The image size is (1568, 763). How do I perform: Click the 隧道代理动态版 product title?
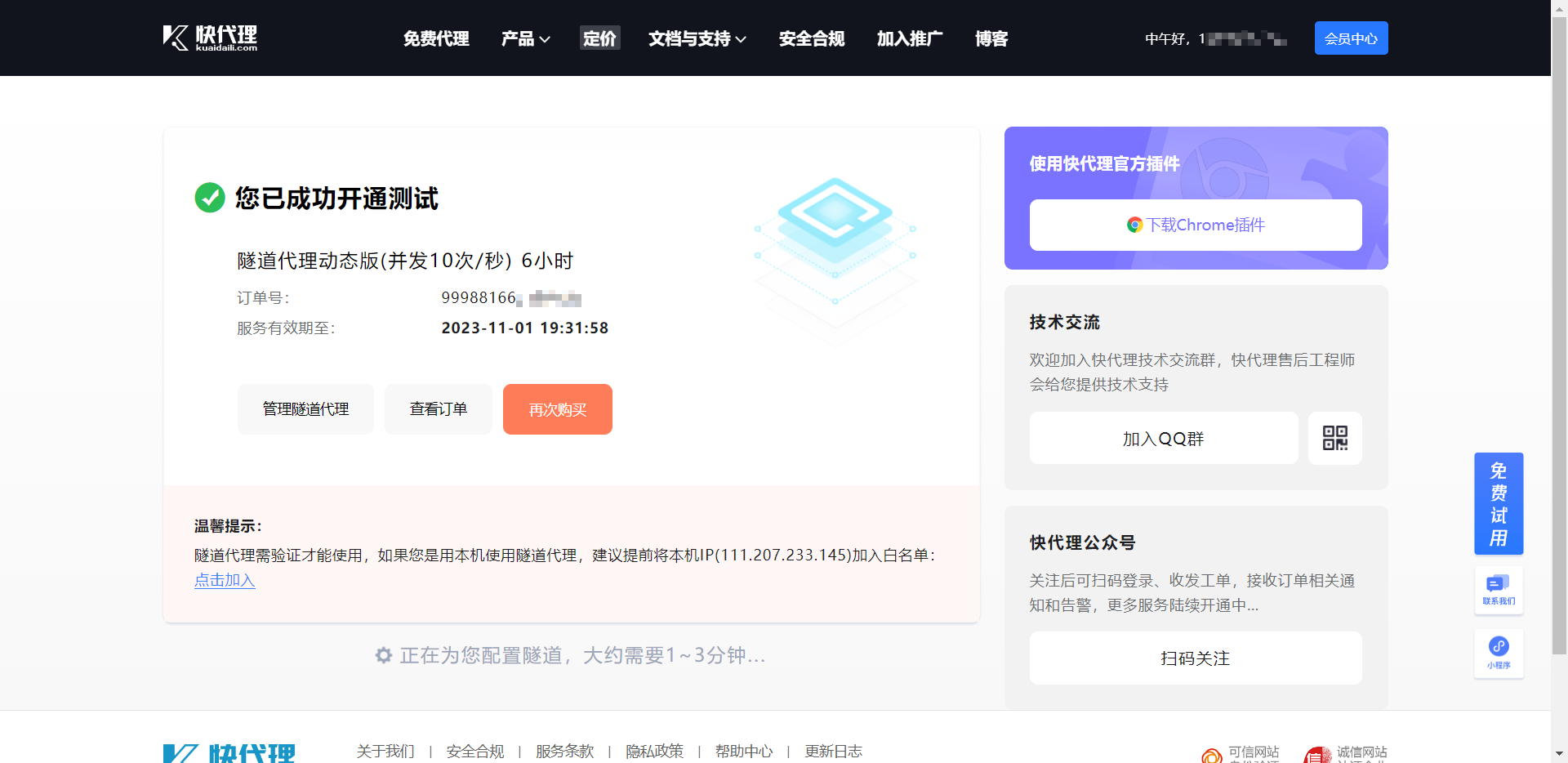[x=405, y=261]
